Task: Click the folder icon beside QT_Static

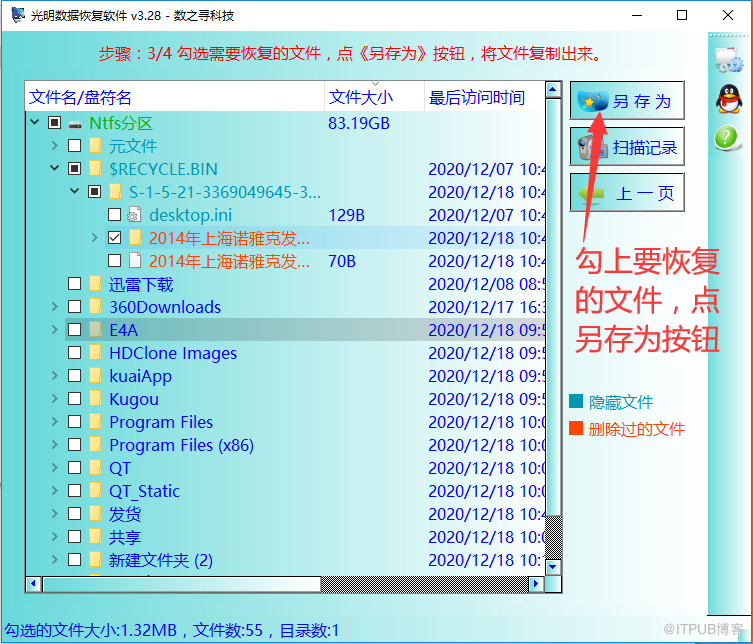Action: coord(95,491)
